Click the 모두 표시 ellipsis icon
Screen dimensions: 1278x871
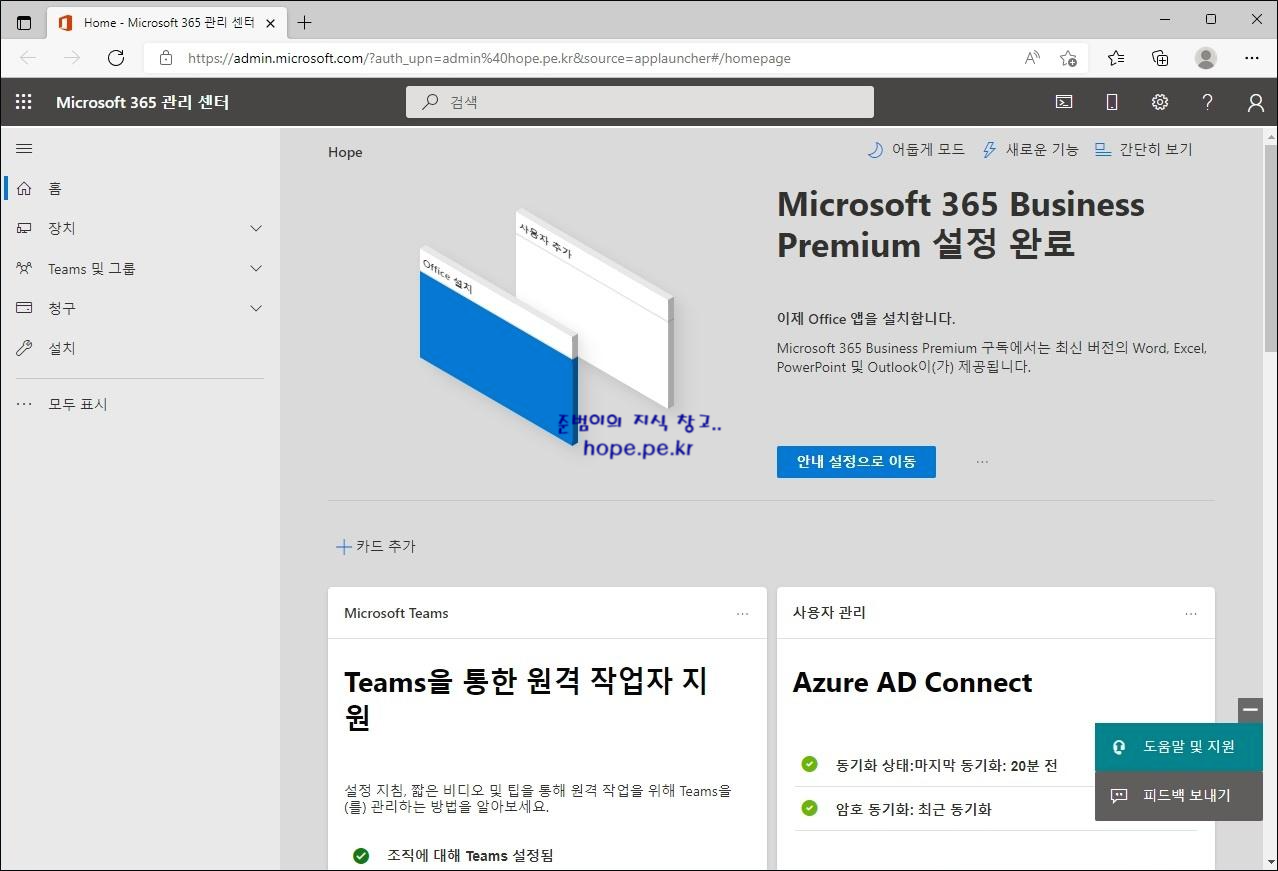24,404
